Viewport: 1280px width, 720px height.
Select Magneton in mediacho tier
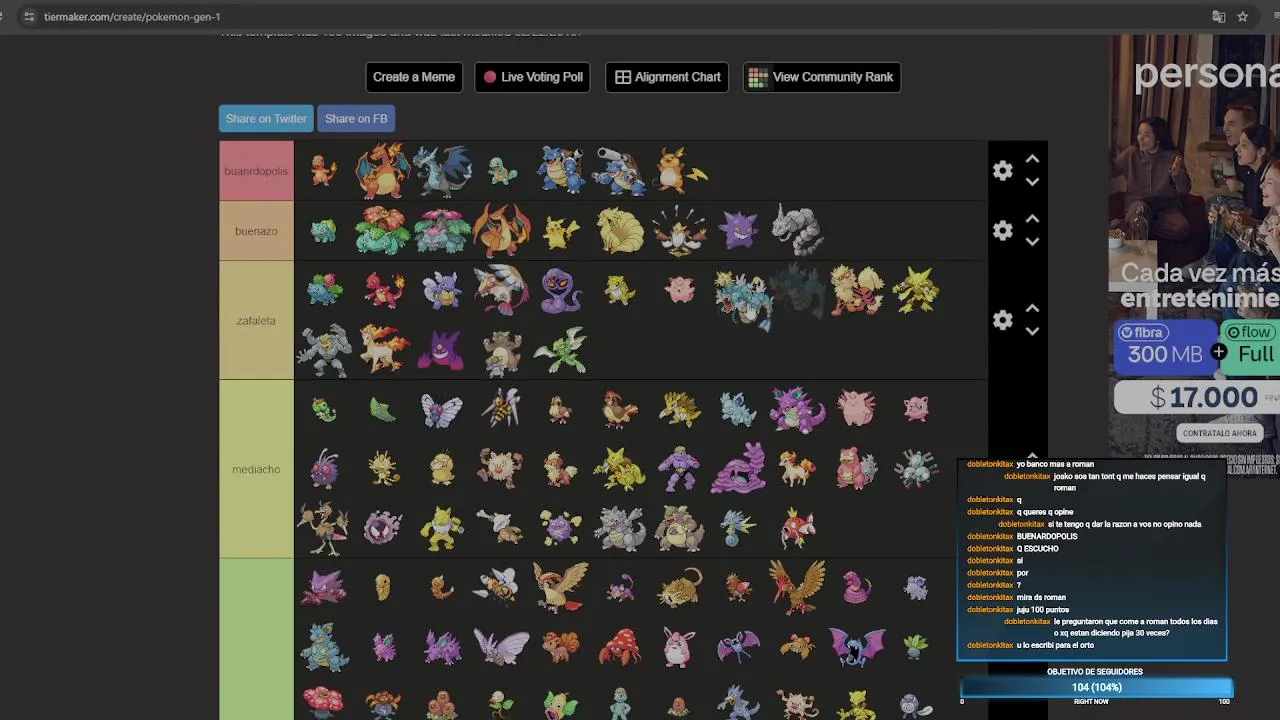tap(916, 469)
